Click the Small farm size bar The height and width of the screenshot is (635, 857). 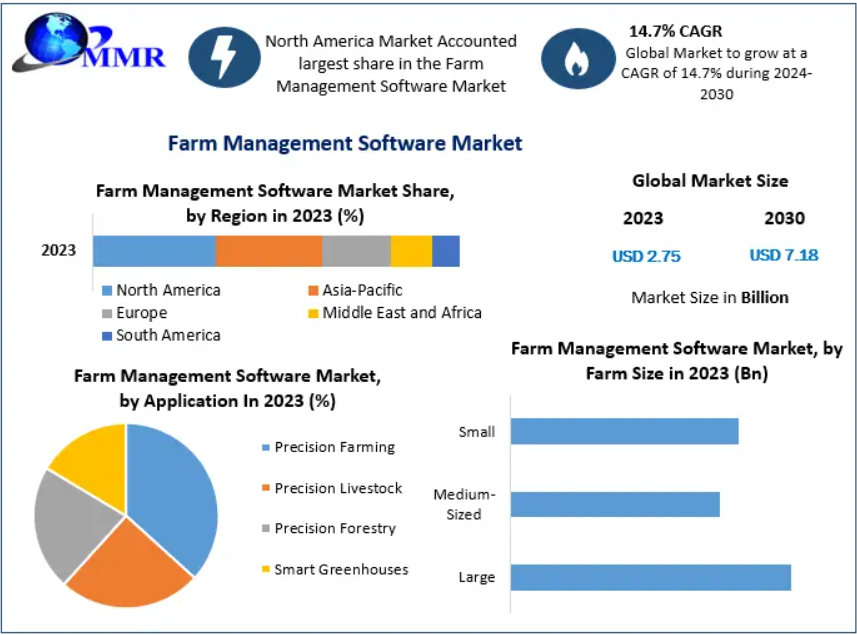[x=624, y=431]
